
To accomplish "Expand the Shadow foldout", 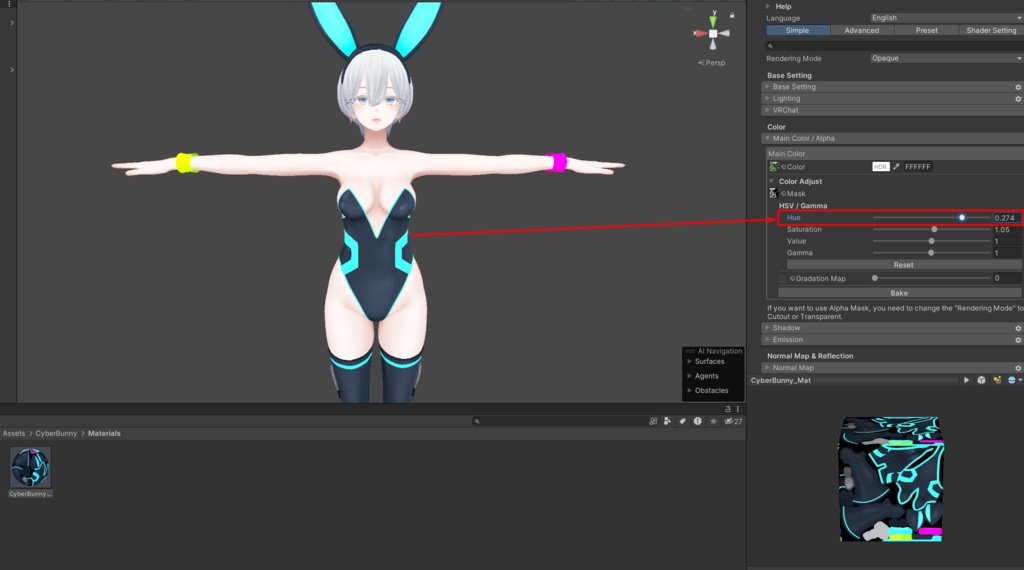I will coord(767,328).
